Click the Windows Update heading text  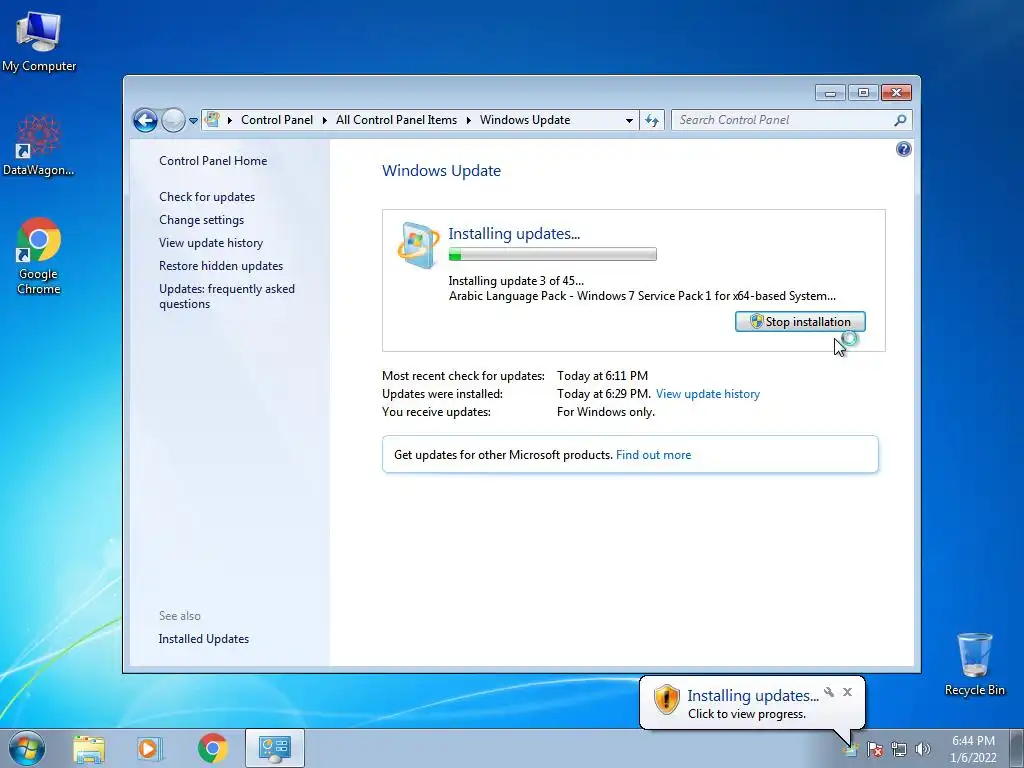click(441, 170)
